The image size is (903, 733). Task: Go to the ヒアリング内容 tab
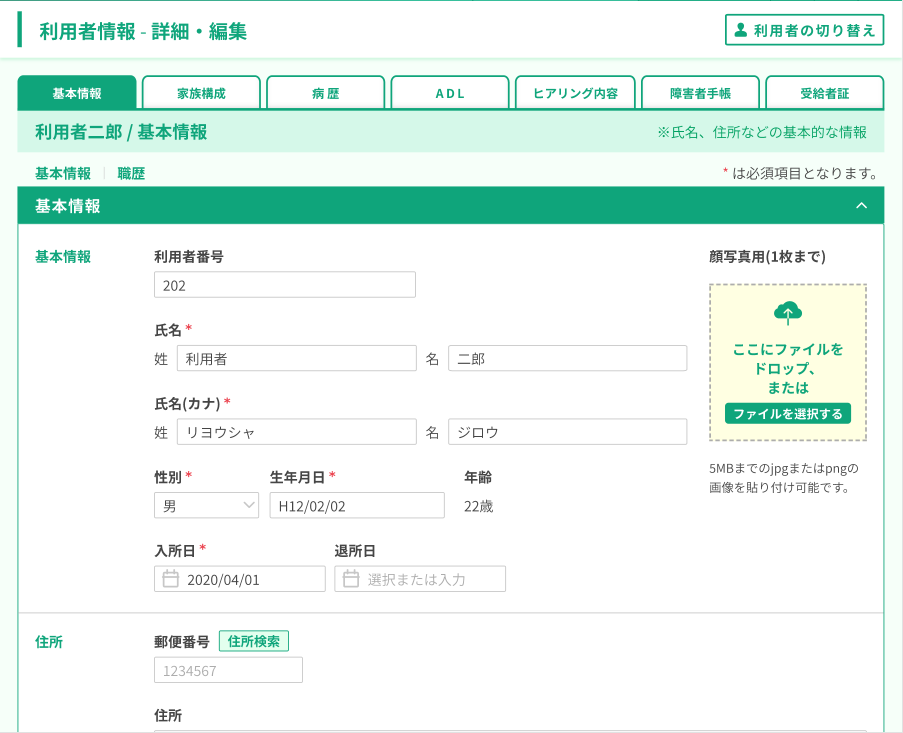point(575,93)
